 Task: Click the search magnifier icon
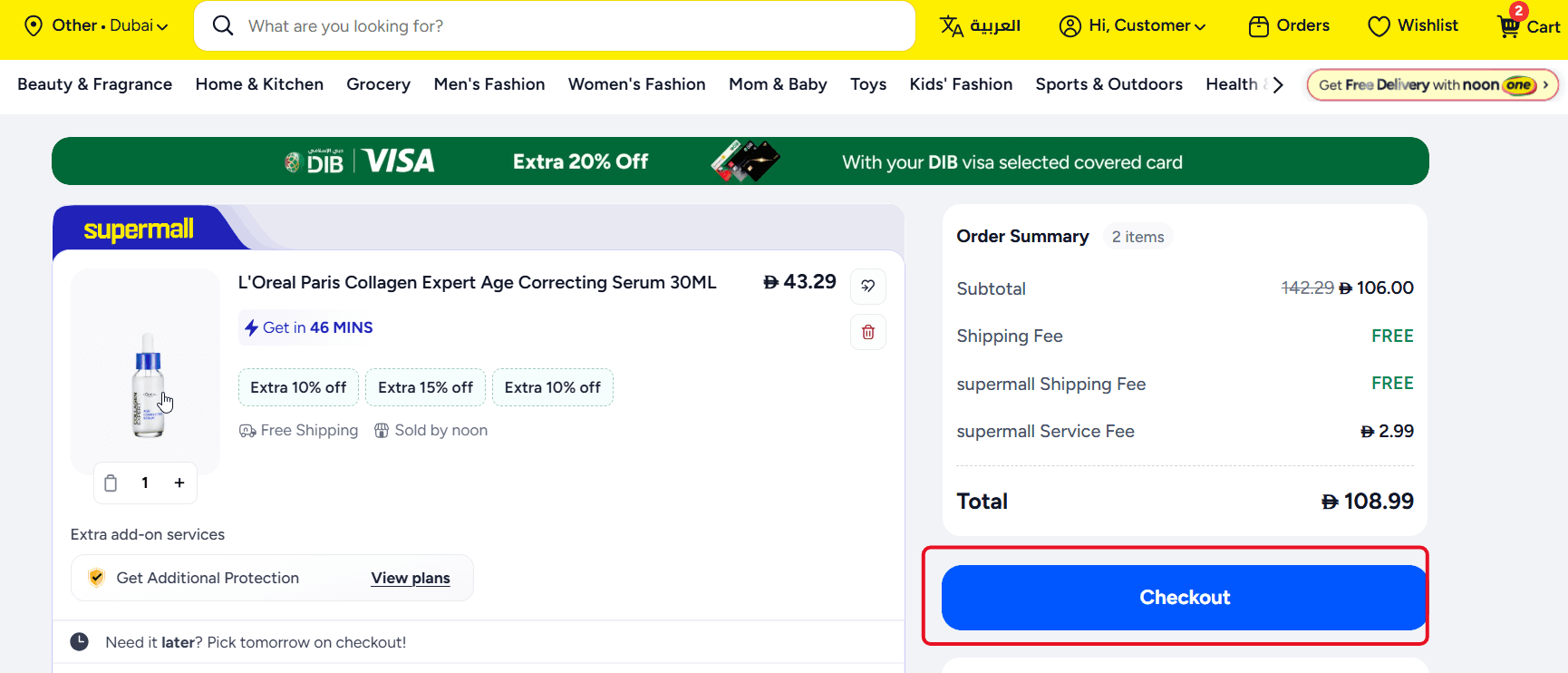pyautogui.click(x=223, y=25)
